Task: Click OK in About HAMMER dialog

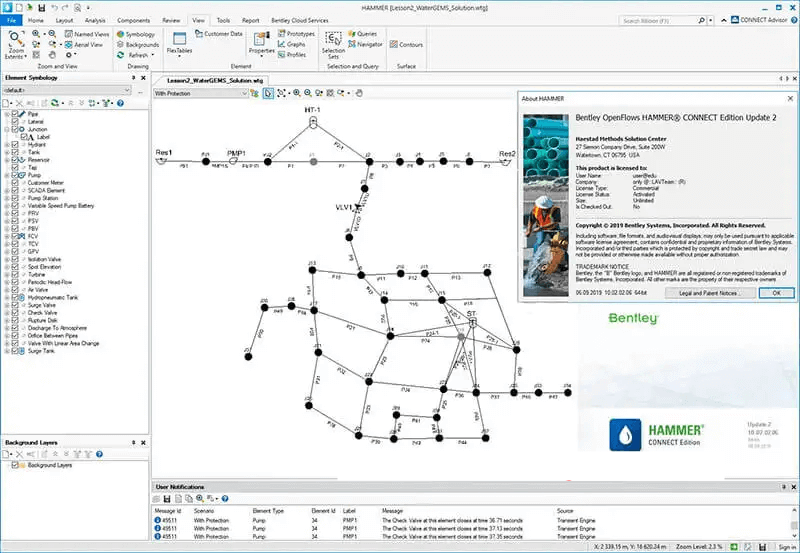Action: point(776,293)
